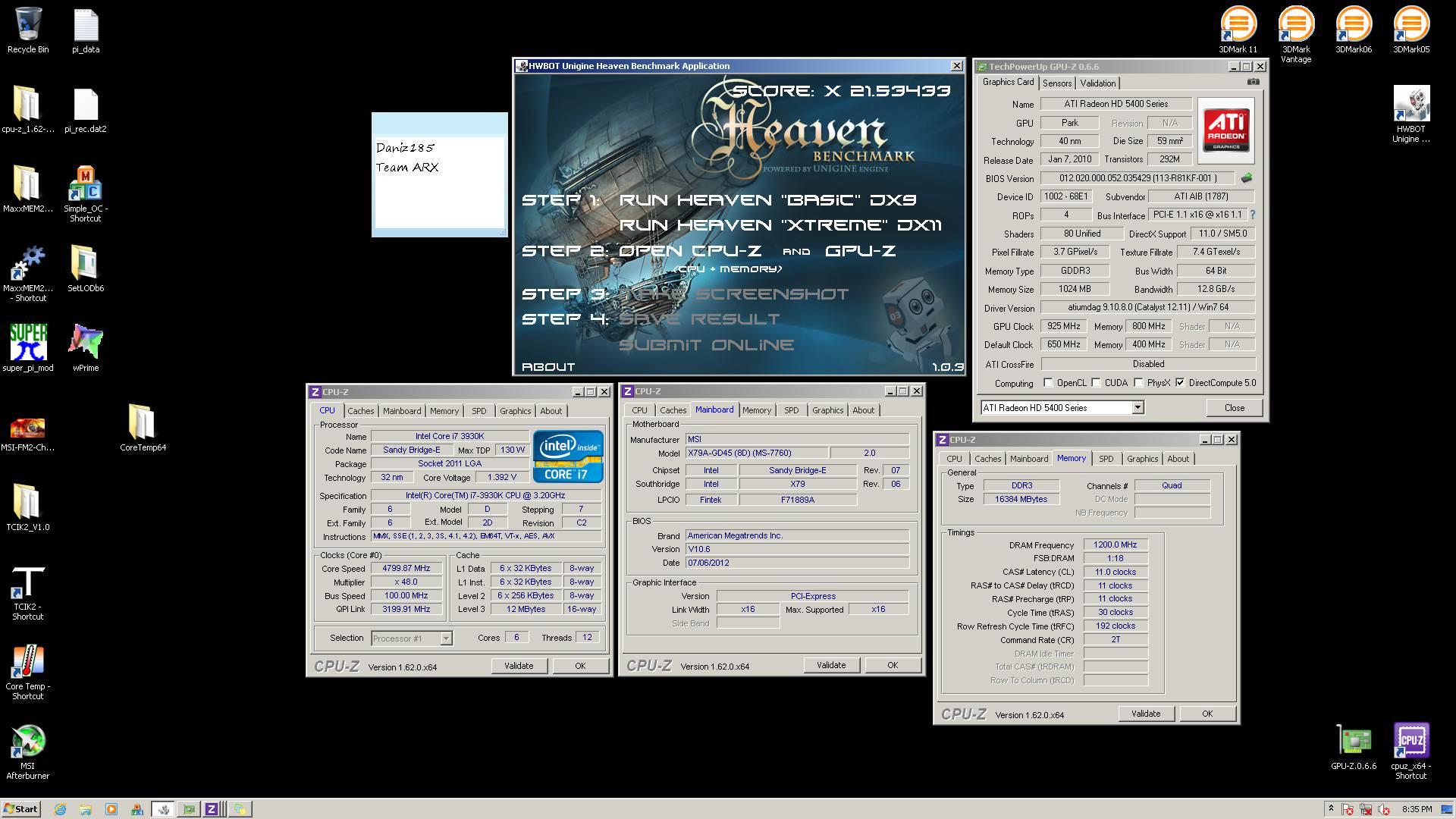Open the 3DMark05 shortcut
This screenshot has height=819, width=1456.
pos(1411,30)
